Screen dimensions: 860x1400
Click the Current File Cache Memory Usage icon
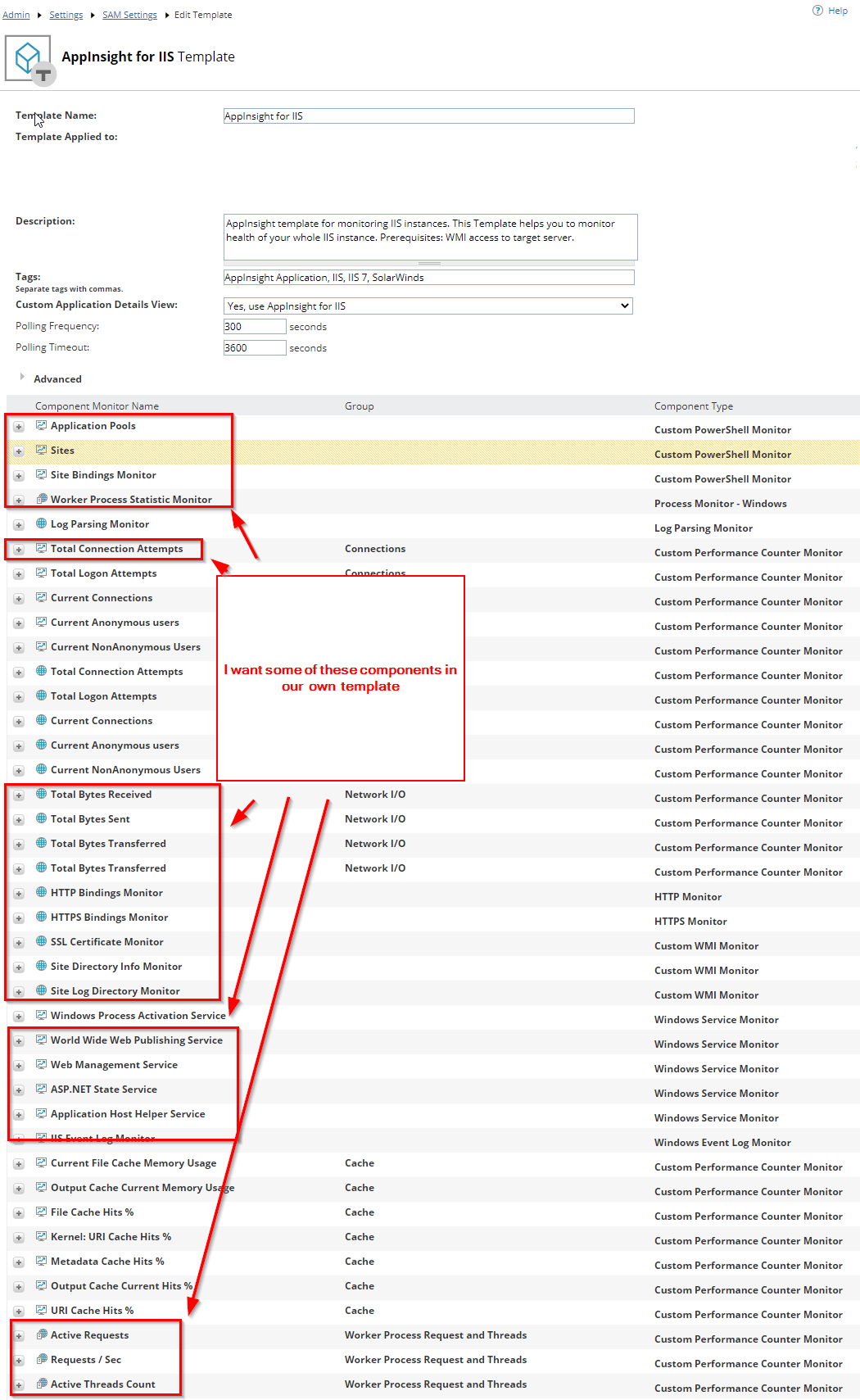(41, 1162)
